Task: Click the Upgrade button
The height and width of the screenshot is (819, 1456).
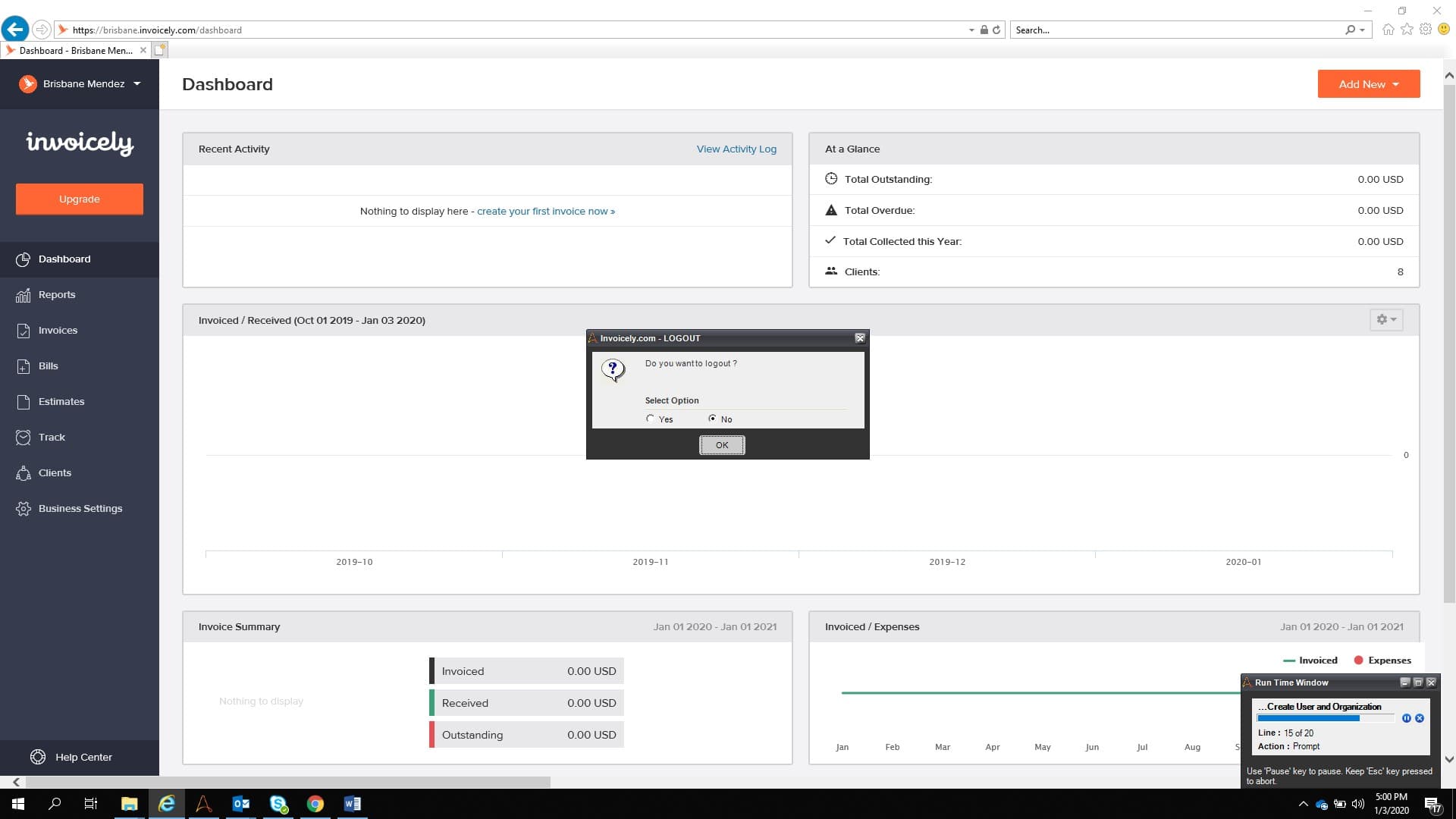Action: pos(80,199)
